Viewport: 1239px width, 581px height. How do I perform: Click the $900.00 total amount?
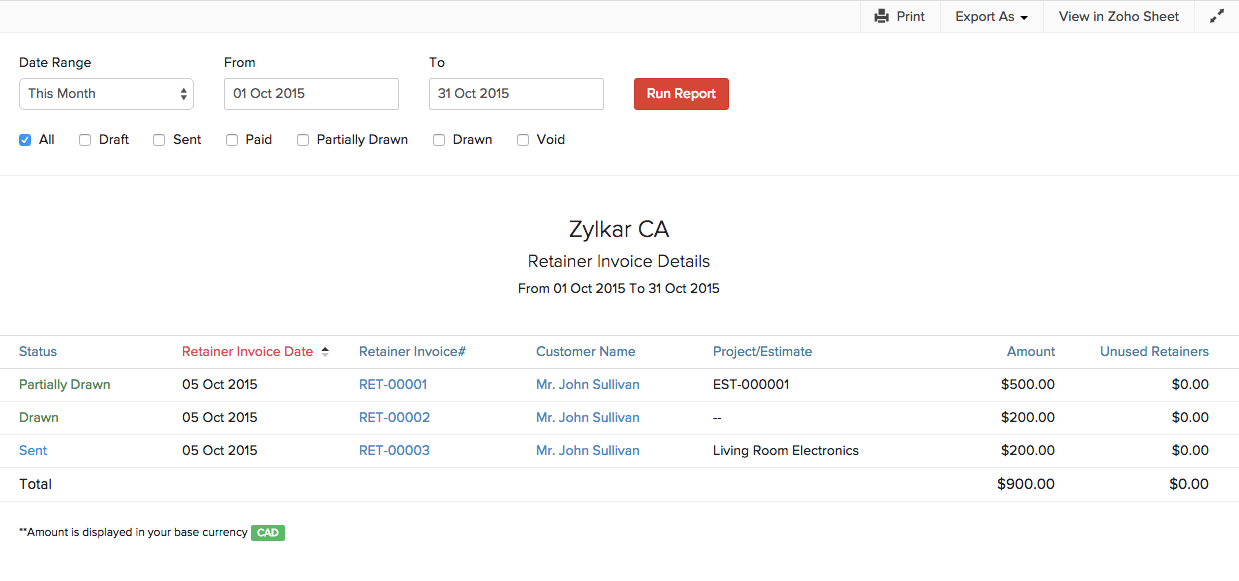[1026, 484]
